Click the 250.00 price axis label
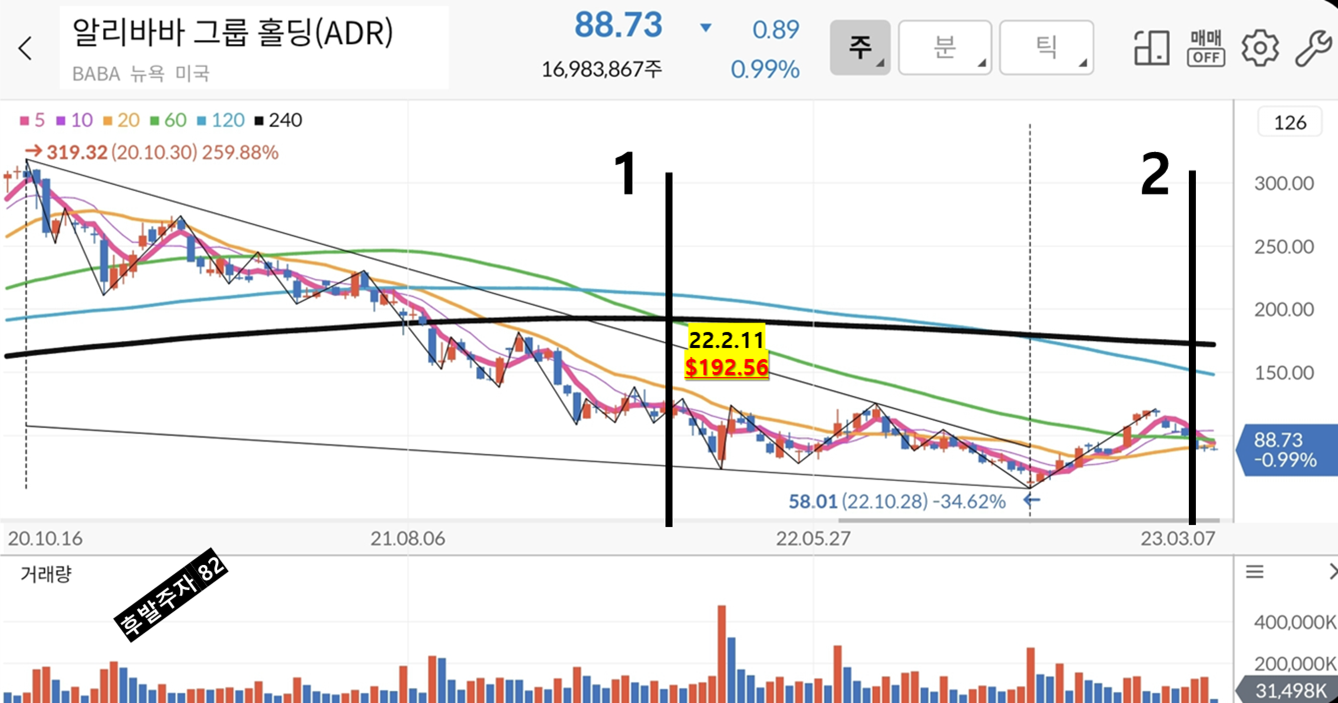The height and width of the screenshot is (703, 1338). [1284, 246]
